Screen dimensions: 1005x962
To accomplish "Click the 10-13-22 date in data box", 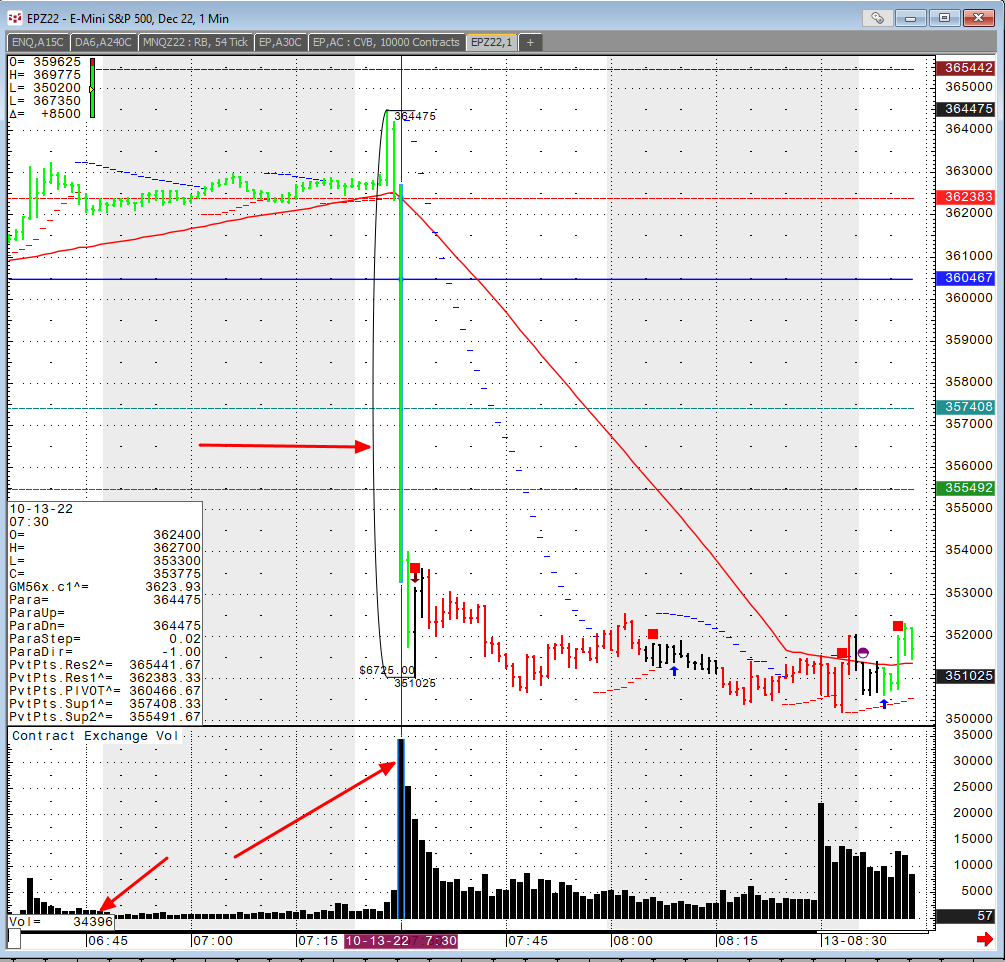I will tap(41, 509).
